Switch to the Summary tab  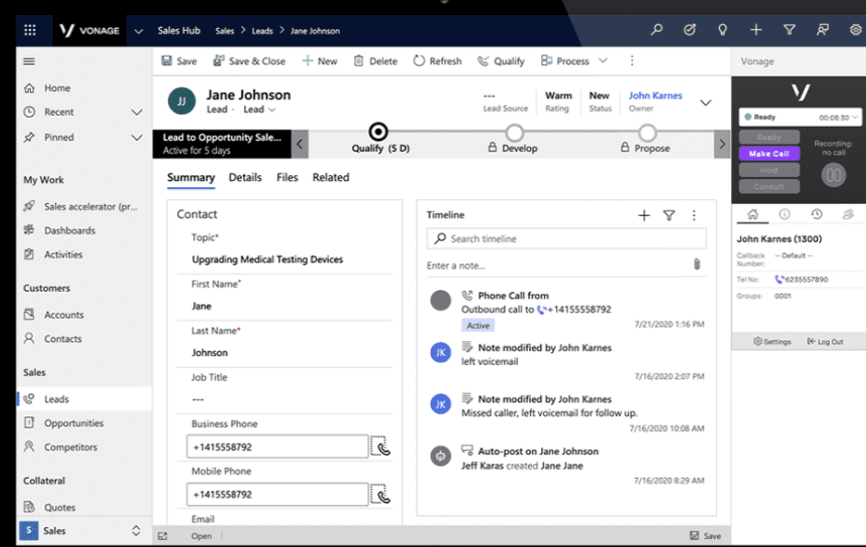pyautogui.click(x=191, y=177)
